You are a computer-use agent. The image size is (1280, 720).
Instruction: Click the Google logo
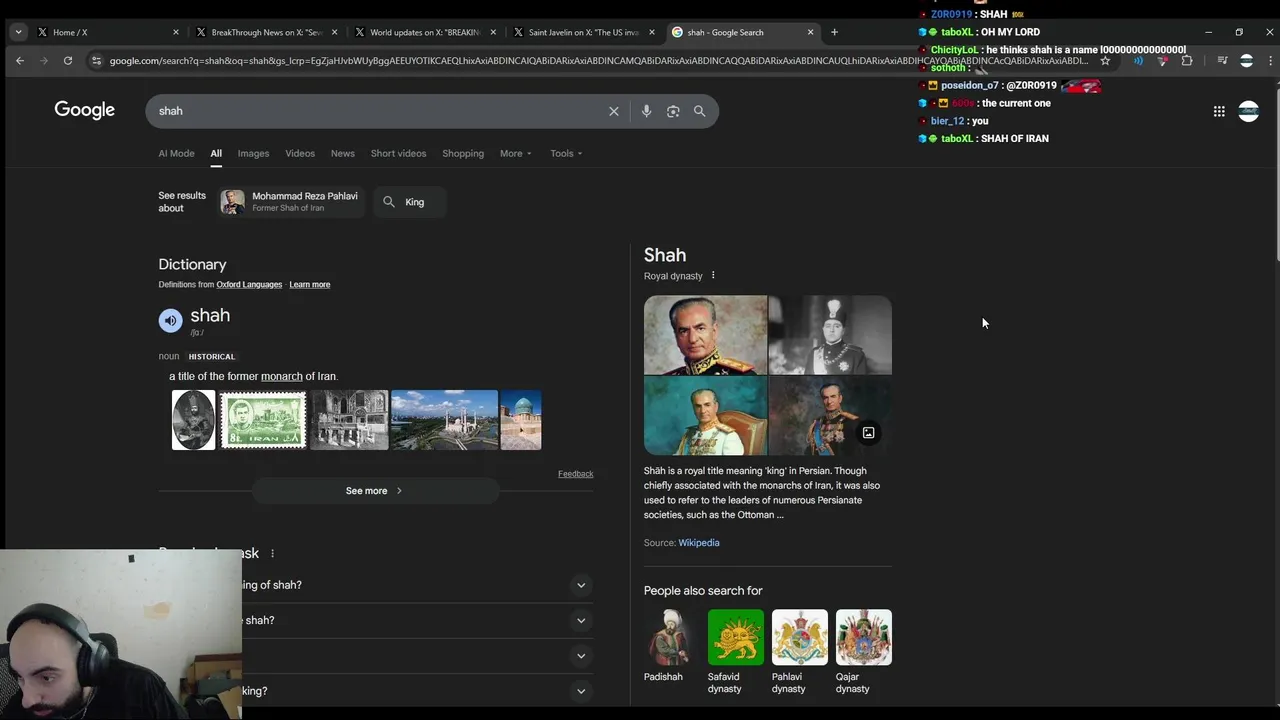point(85,110)
